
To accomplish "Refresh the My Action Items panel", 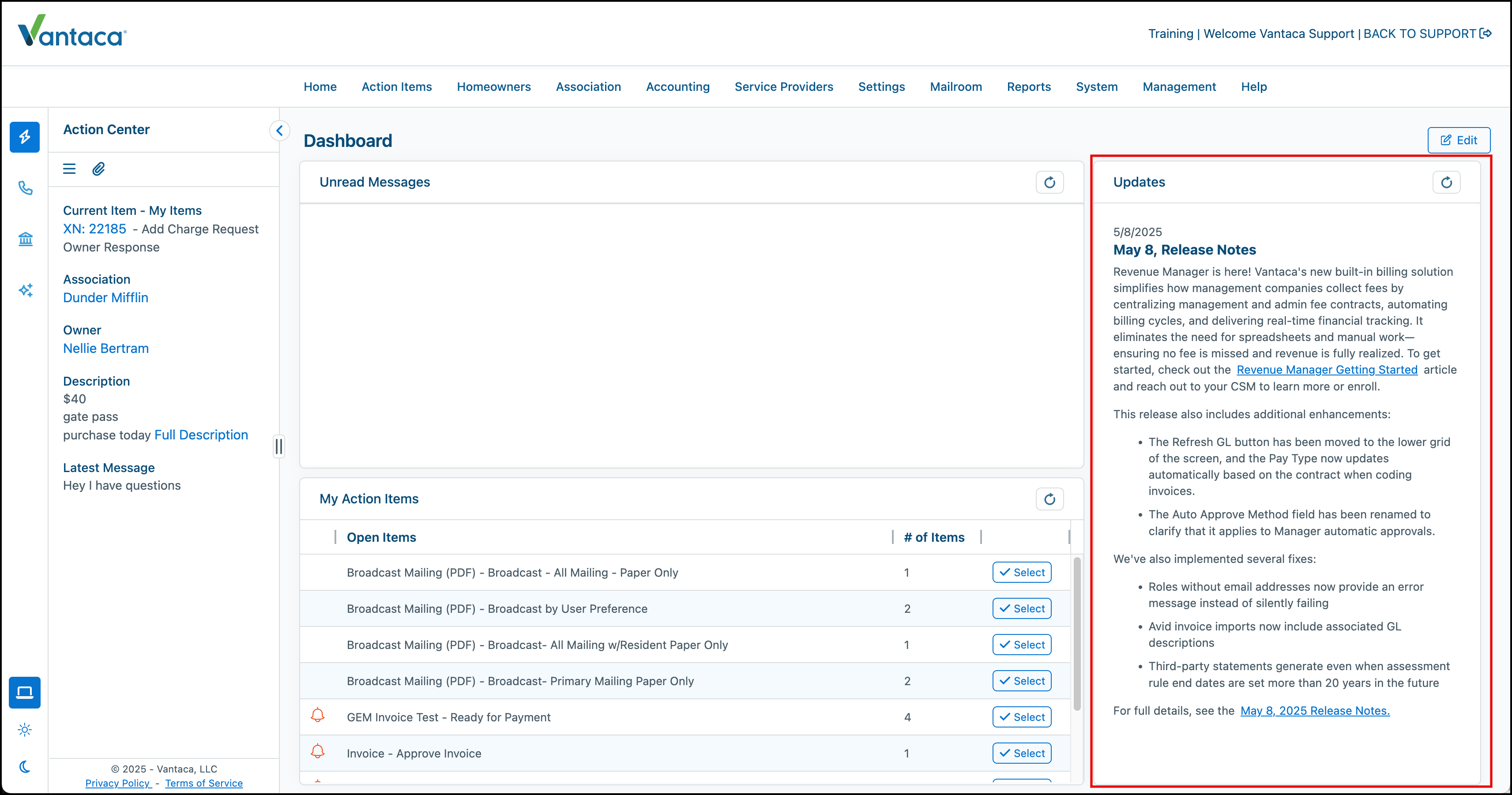I will tap(1049, 499).
